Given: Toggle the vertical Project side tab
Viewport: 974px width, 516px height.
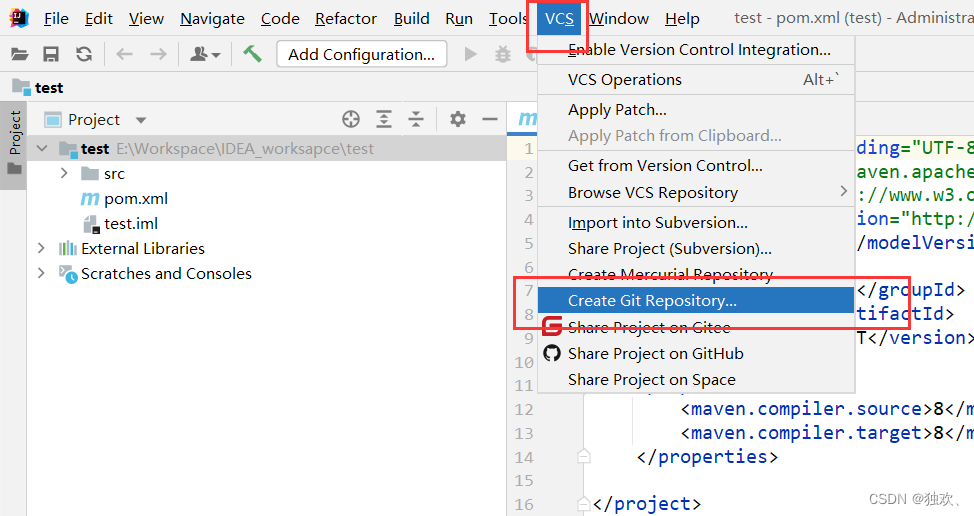Looking at the screenshot, I should pos(14,144).
